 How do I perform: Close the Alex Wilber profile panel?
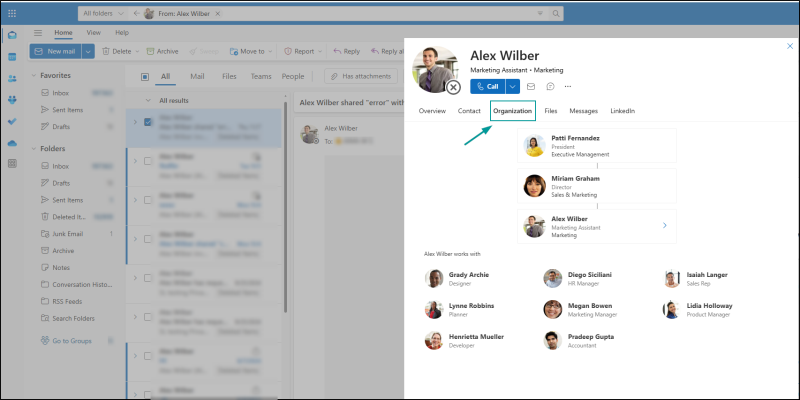click(790, 46)
